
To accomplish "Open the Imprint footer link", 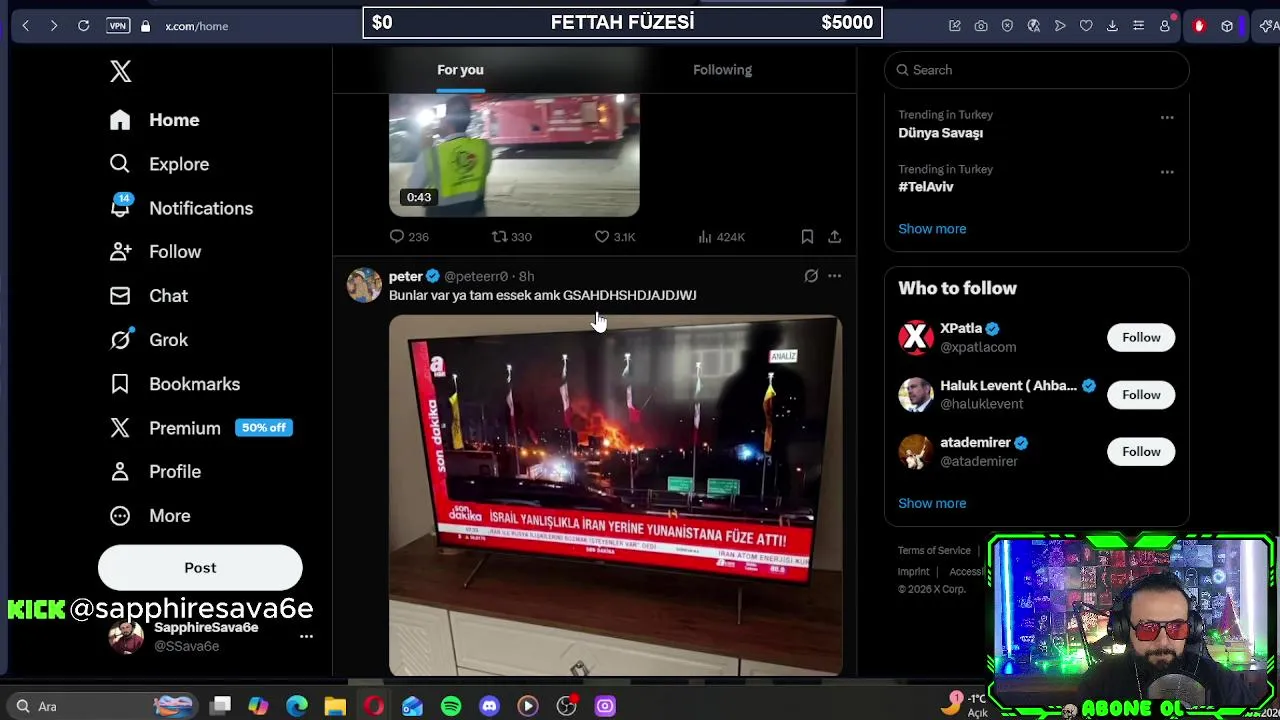I will (x=913, y=572).
